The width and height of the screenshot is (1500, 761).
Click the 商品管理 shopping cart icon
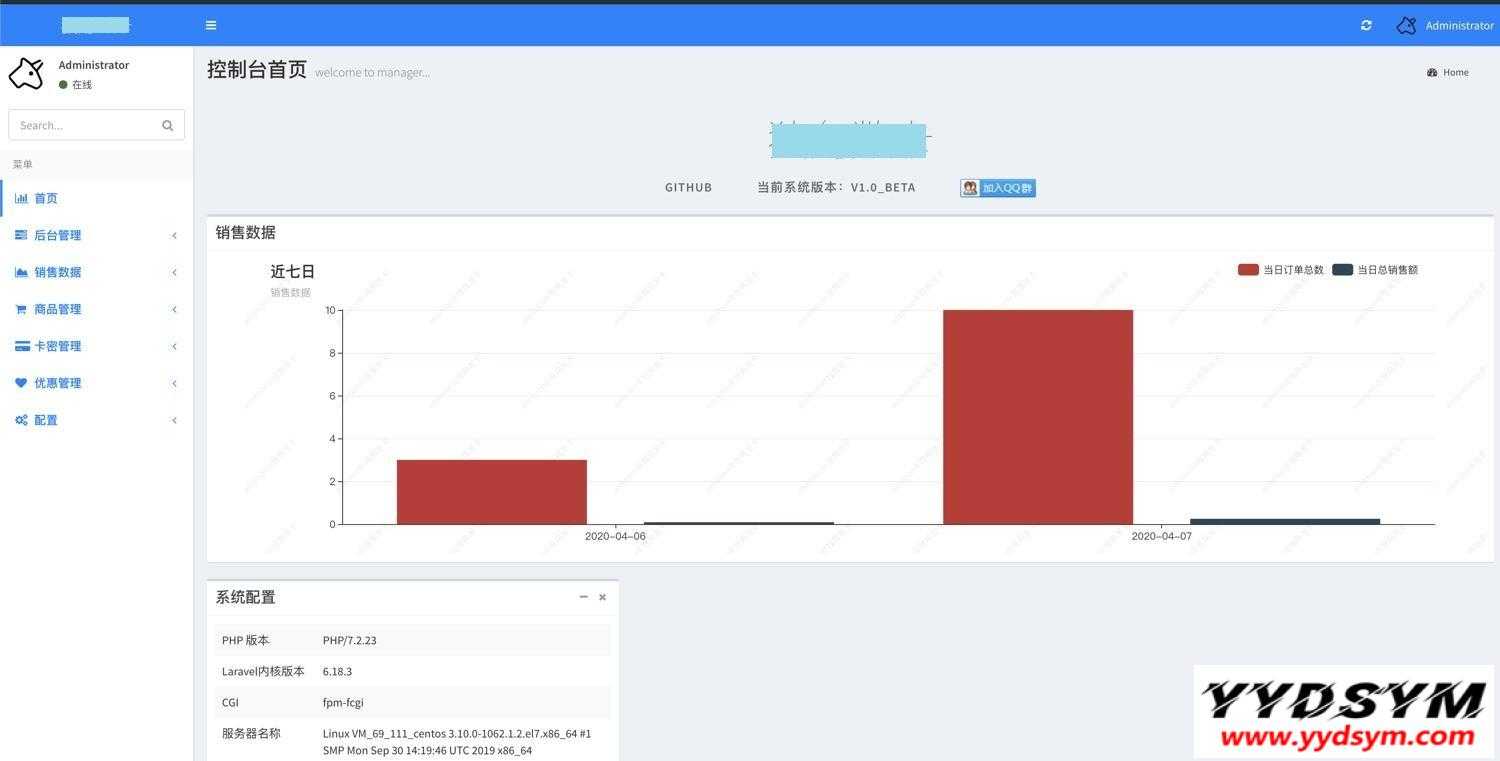click(21, 309)
